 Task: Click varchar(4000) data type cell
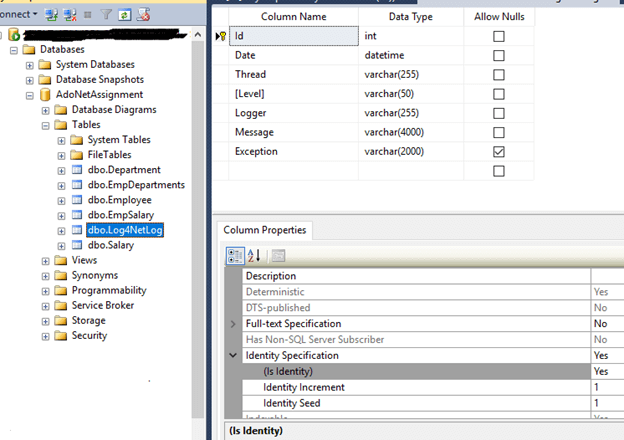tap(411, 132)
